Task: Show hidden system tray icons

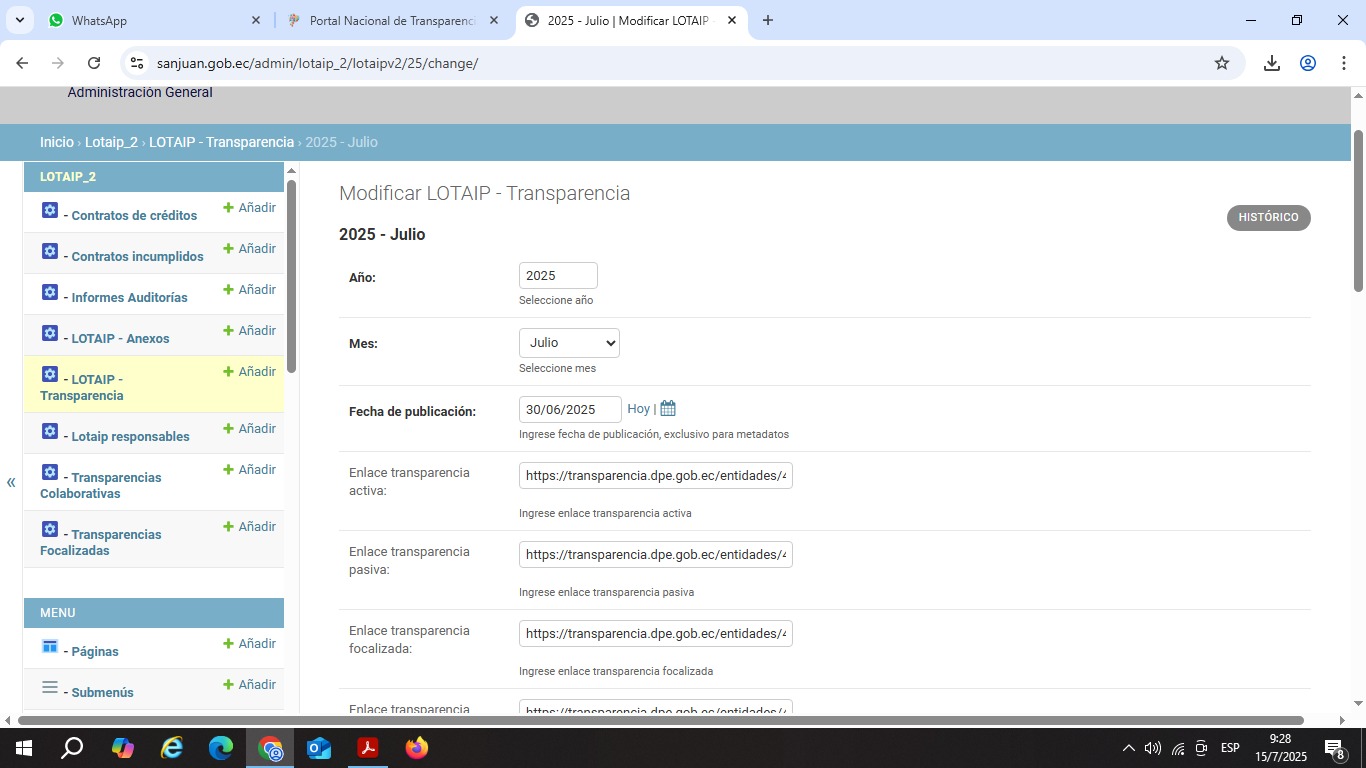Action: (x=1129, y=748)
